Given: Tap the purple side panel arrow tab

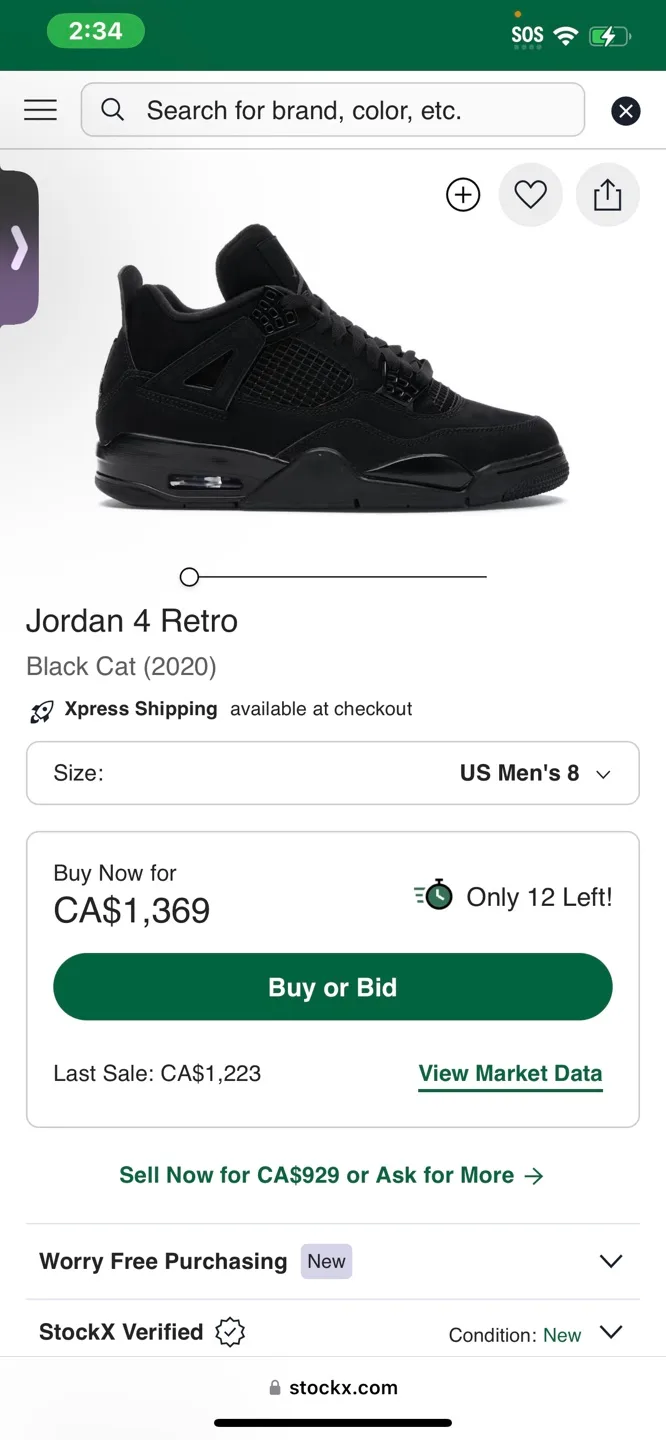Looking at the screenshot, I should click(x=20, y=247).
